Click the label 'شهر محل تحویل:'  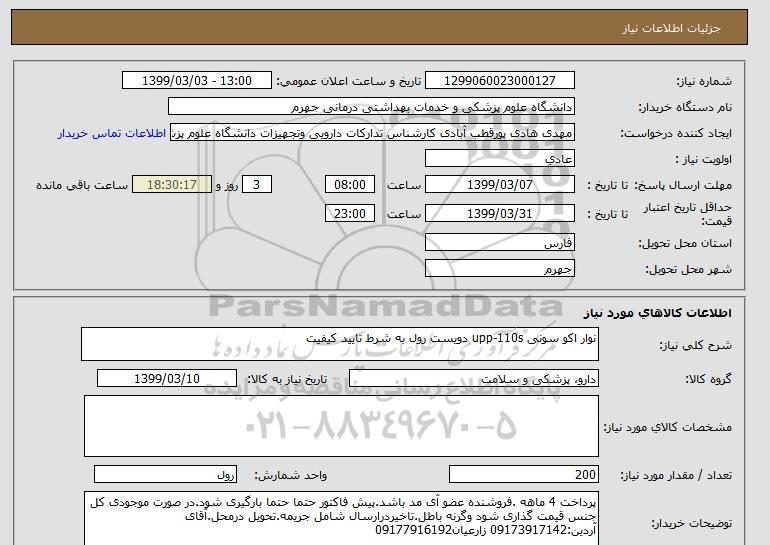[688, 269]
